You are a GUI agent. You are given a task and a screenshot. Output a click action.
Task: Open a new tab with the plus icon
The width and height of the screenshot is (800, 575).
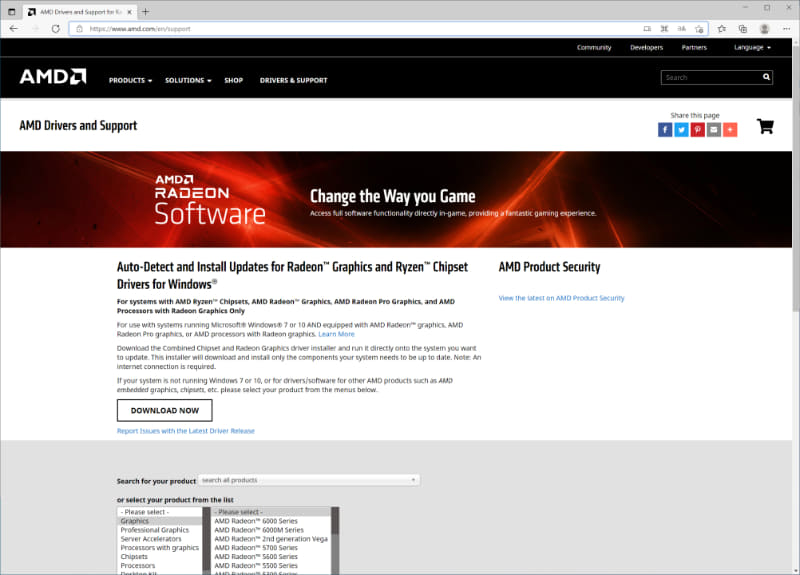tap(145, 11)
